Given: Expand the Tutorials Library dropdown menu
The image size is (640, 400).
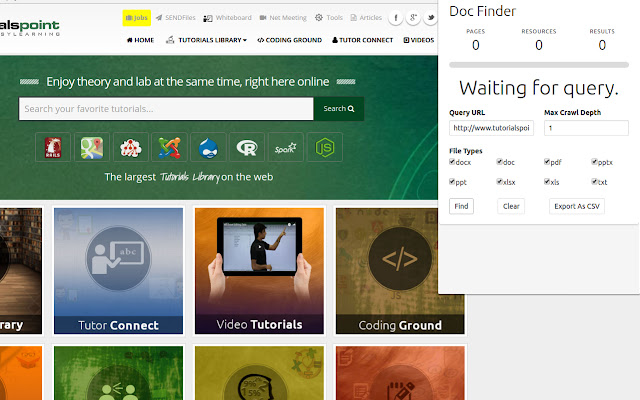Looking at the screenshot, I should tap(207, 40).
